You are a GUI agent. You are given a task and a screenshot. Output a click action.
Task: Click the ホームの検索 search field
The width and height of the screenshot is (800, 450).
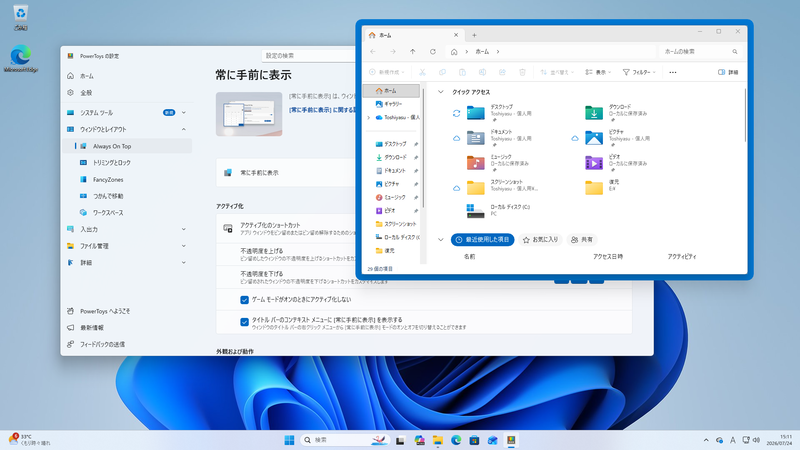(x=700, y=52)
